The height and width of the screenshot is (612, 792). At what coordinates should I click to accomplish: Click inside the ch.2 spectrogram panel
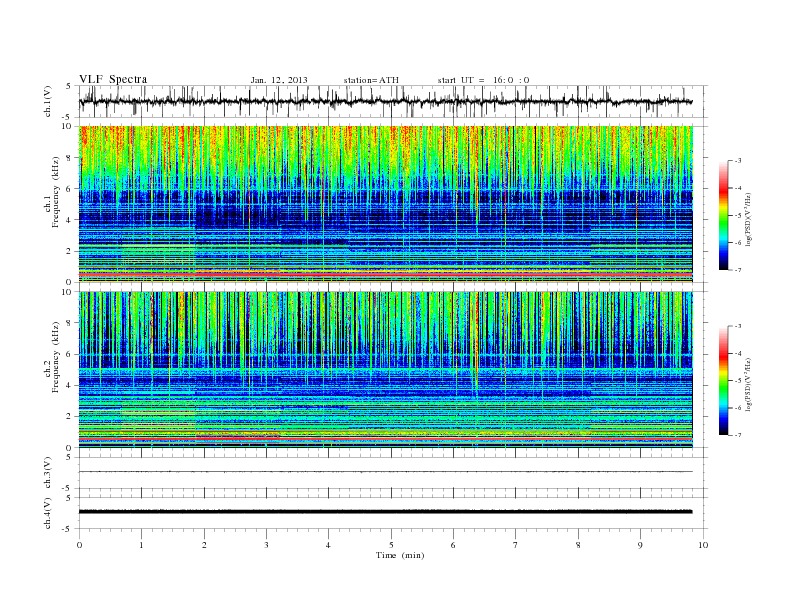[x=385, y=369]
